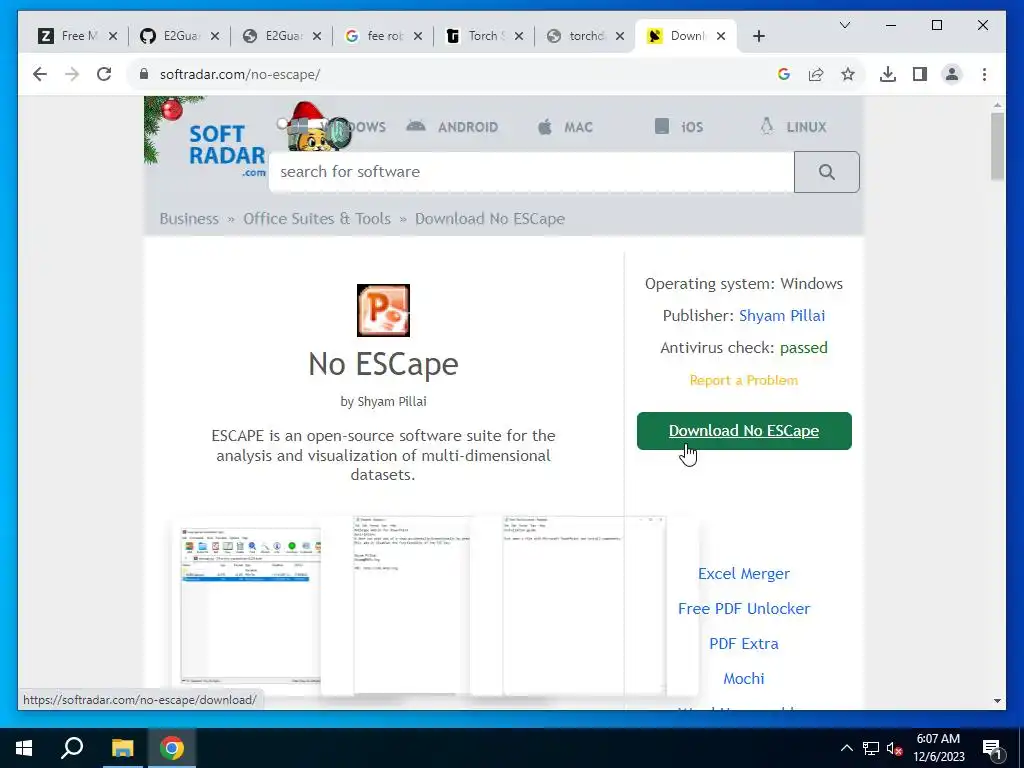
Task: Open iOS category in site nav
Action: tap(679, 127)
